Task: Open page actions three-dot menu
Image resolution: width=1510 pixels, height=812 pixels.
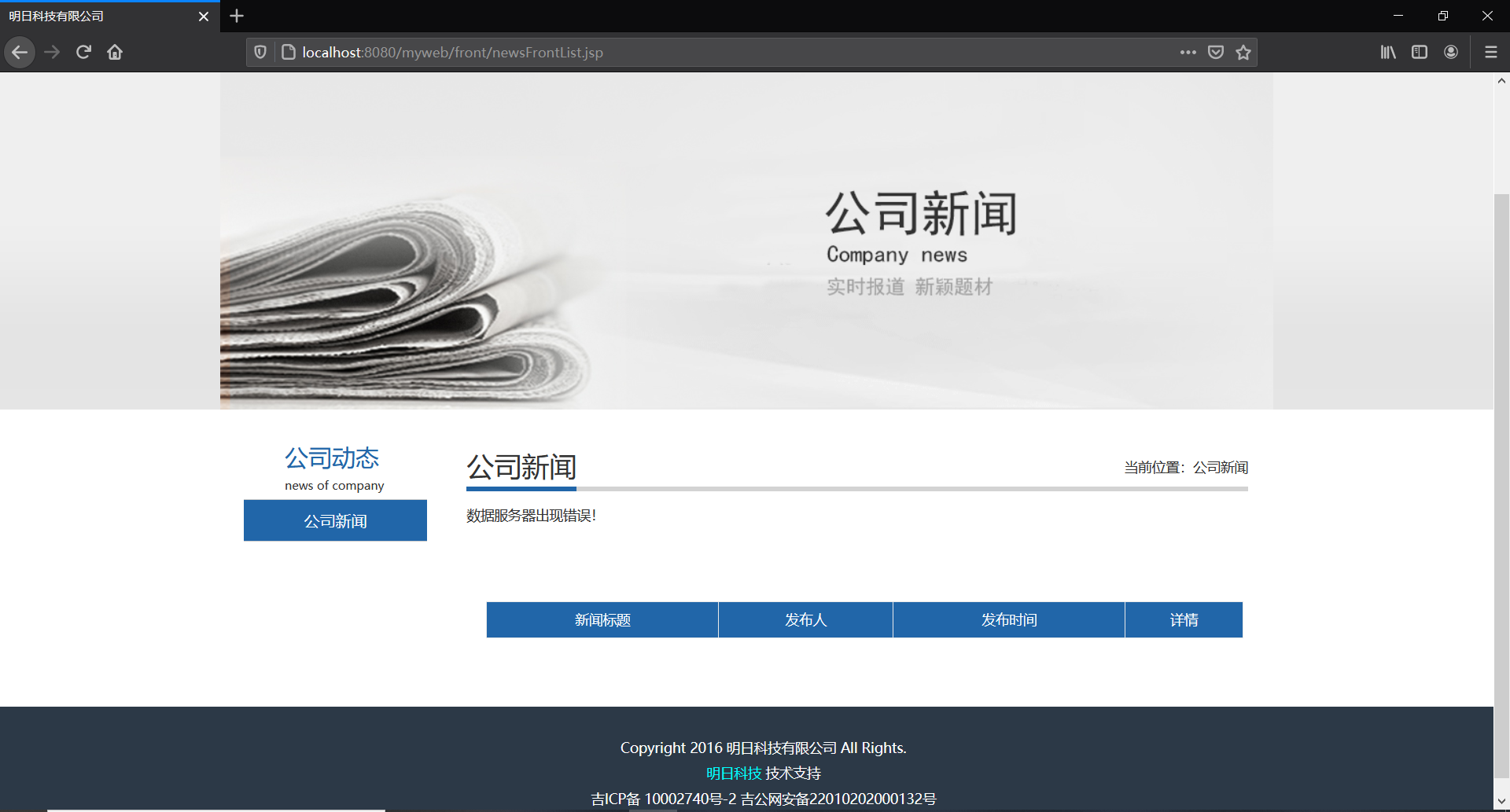Action: point(1188,53)
